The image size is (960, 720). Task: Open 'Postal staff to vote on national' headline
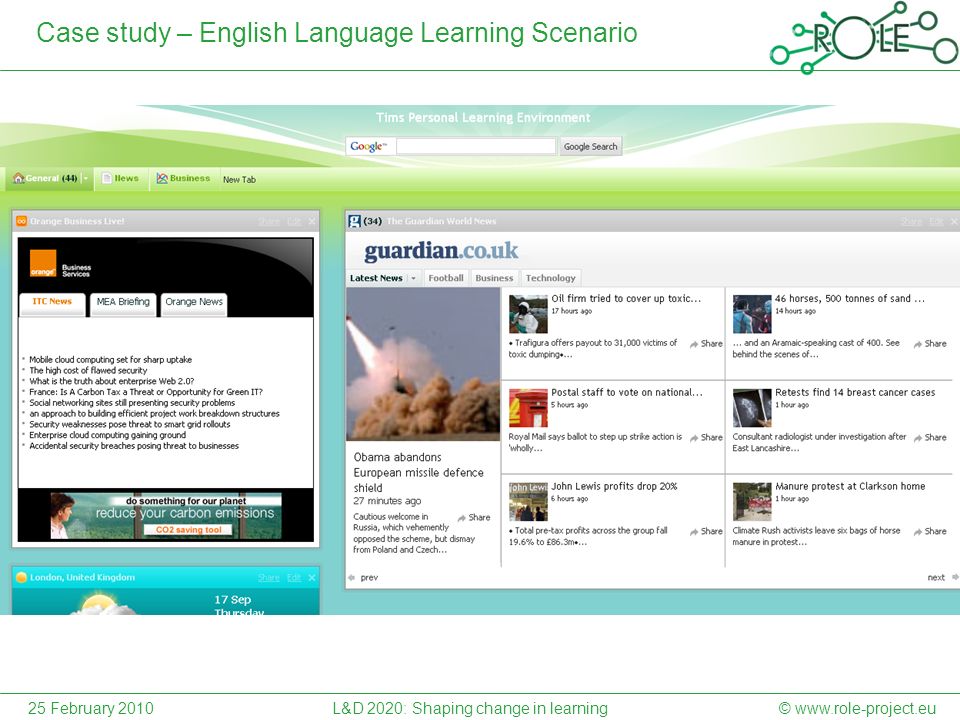pyautogui.click(x=627, y=392)
